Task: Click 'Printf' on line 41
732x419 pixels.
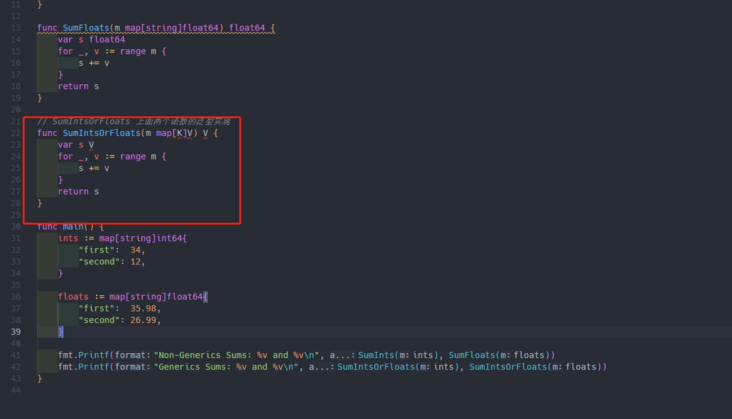Action: click(x=94, y=355)
